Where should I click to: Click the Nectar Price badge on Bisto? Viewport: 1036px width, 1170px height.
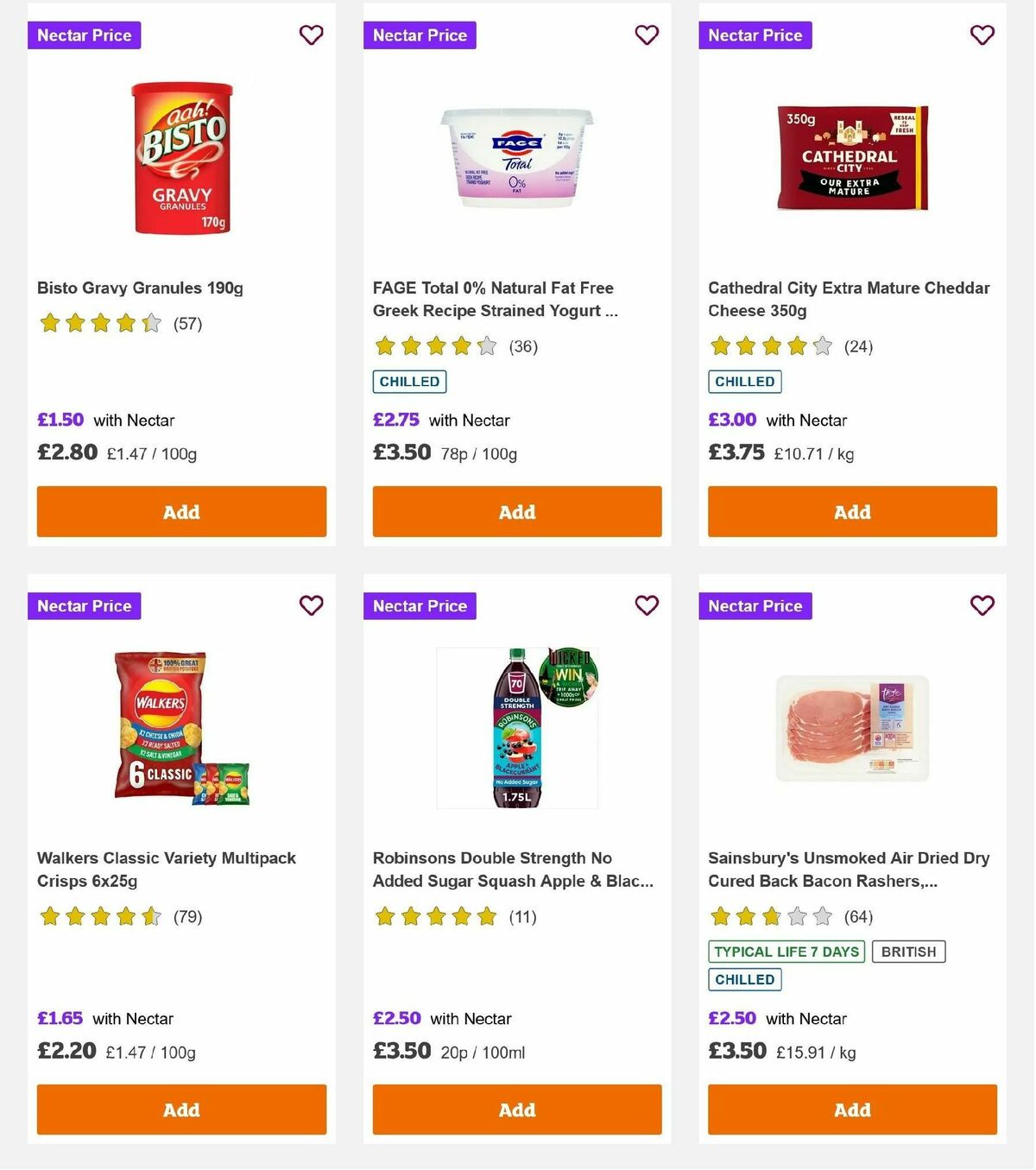(84, 35)
